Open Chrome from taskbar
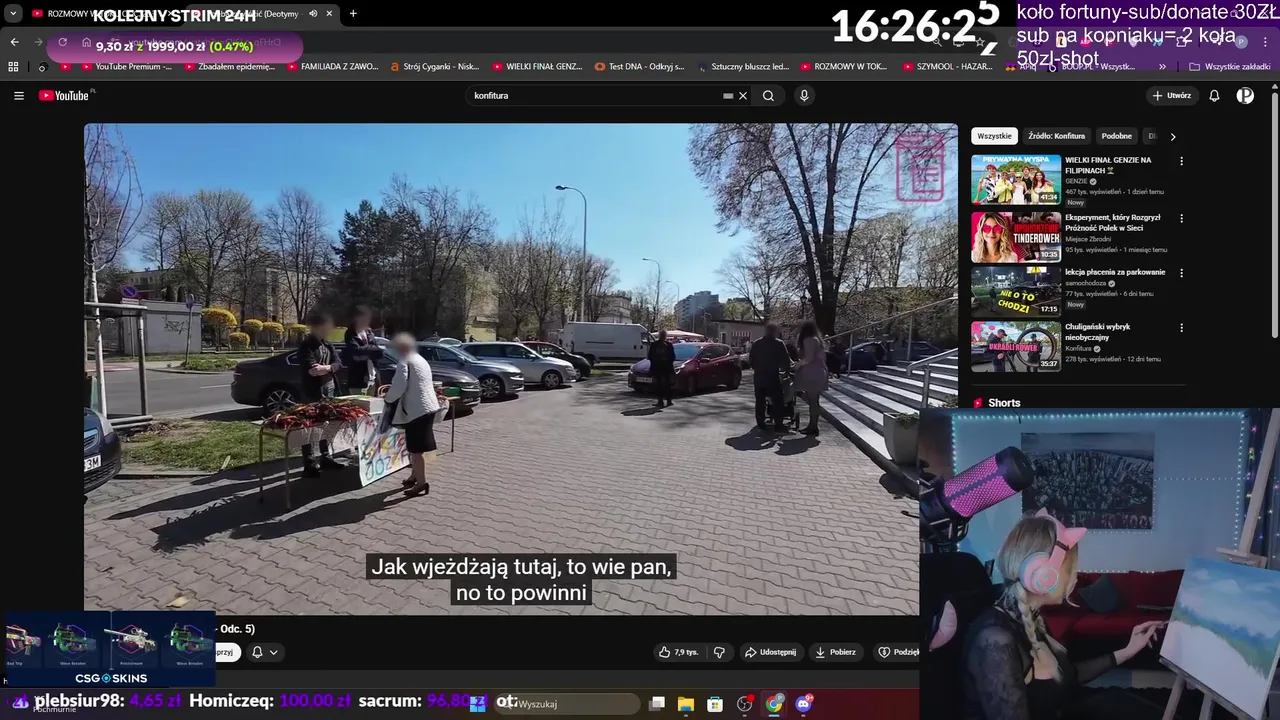Viewport: 1280px width, 720px height. 774,704
